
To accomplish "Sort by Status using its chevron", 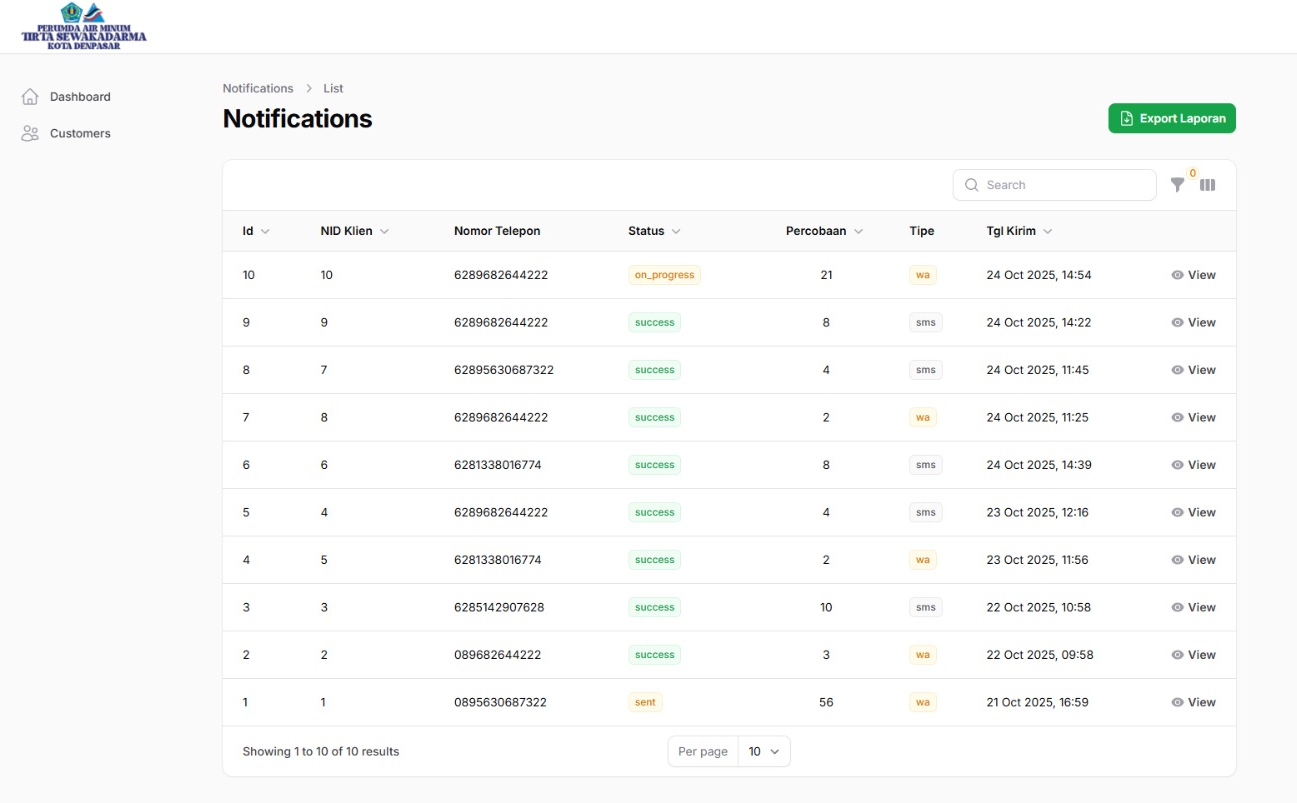I will (x=676, y=231).
